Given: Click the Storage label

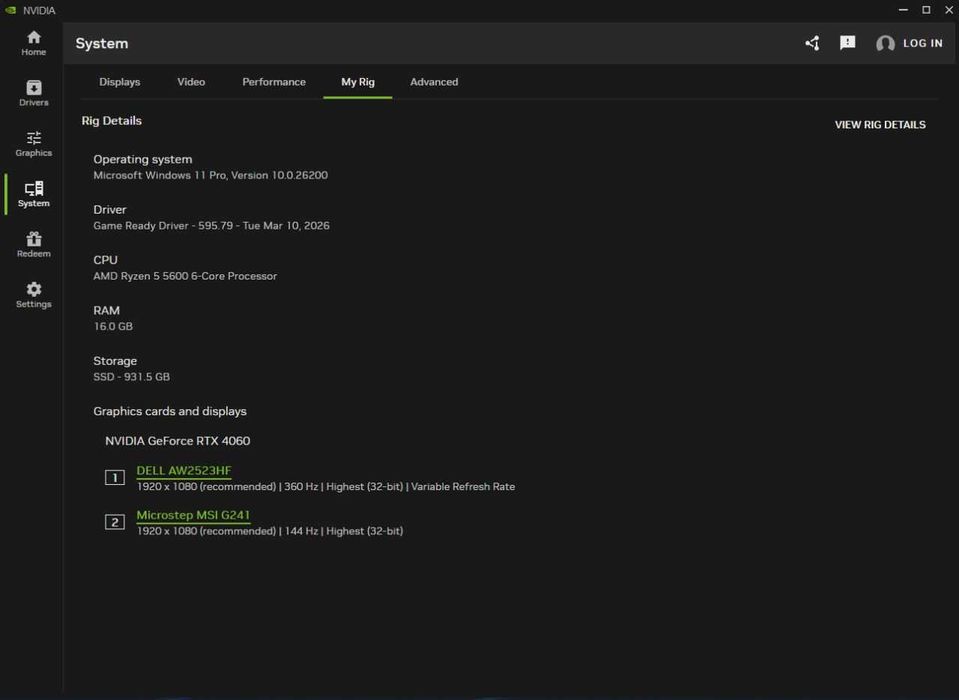Looking at the screenshot, I should coord(115,361).
